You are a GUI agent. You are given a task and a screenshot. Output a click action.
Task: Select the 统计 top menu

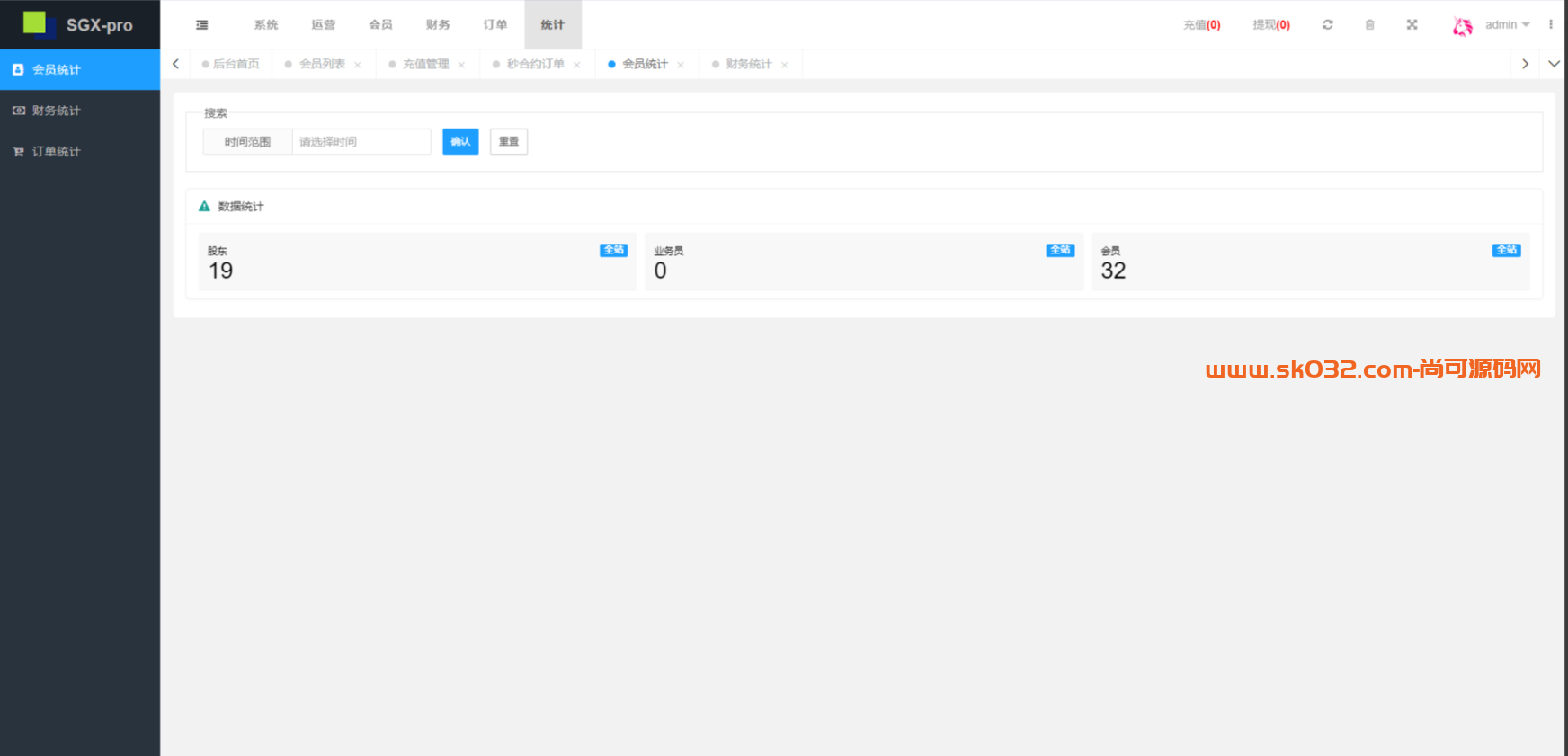point(553,24)
